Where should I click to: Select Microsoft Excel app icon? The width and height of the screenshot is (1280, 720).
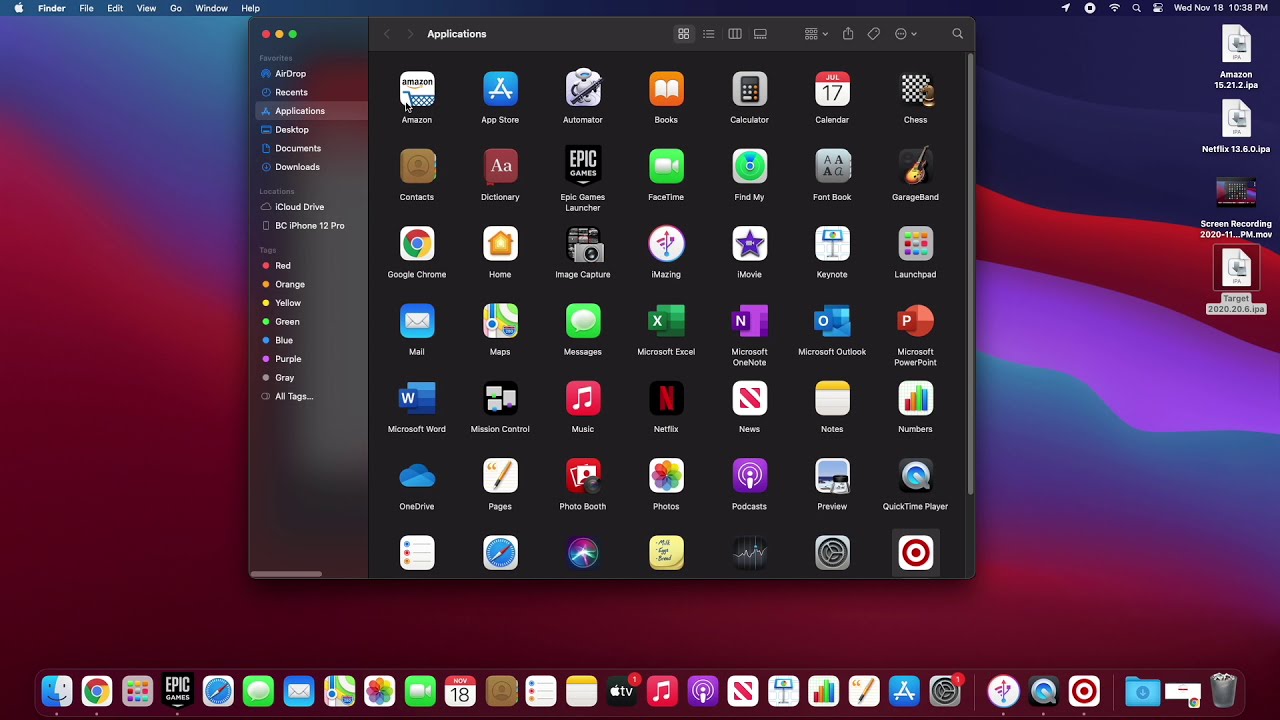tap(666, 321)
